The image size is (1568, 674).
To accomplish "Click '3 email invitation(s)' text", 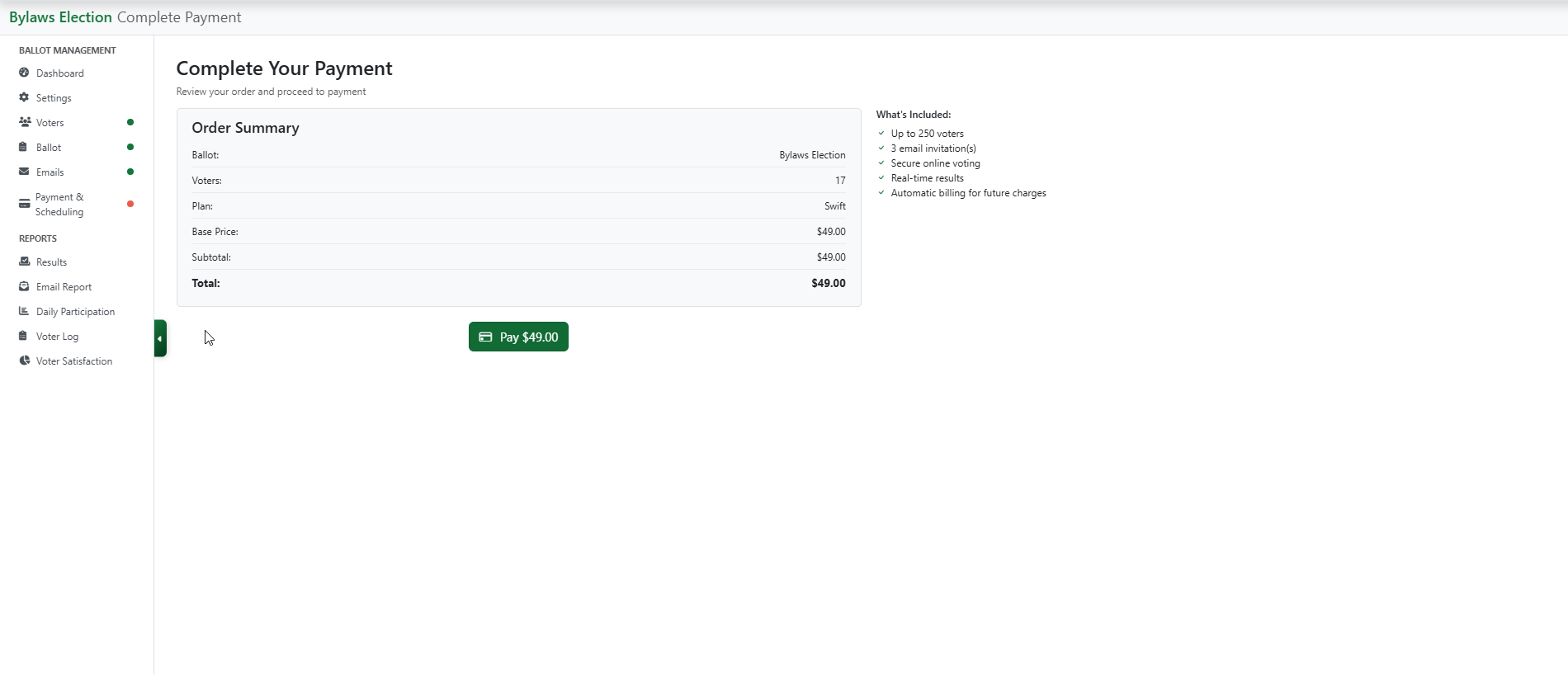I will 933,148.
